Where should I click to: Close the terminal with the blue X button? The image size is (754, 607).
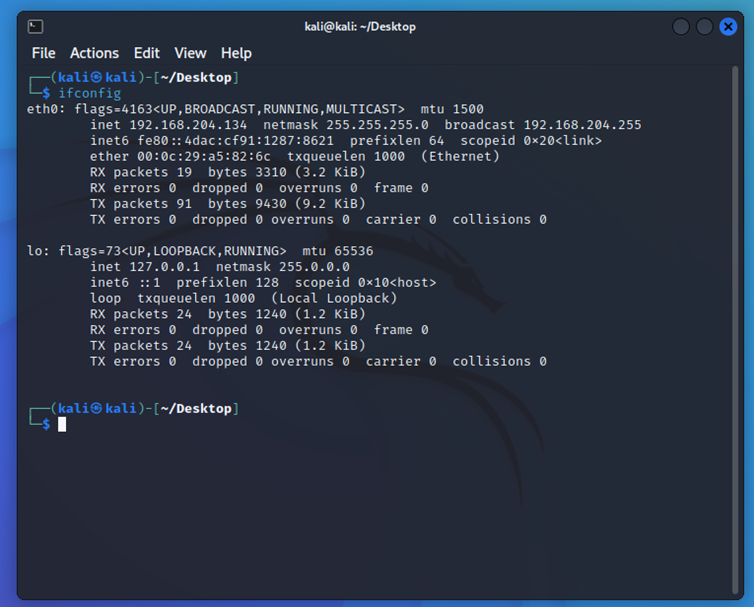pyautogui.click(x=728, y=27)
